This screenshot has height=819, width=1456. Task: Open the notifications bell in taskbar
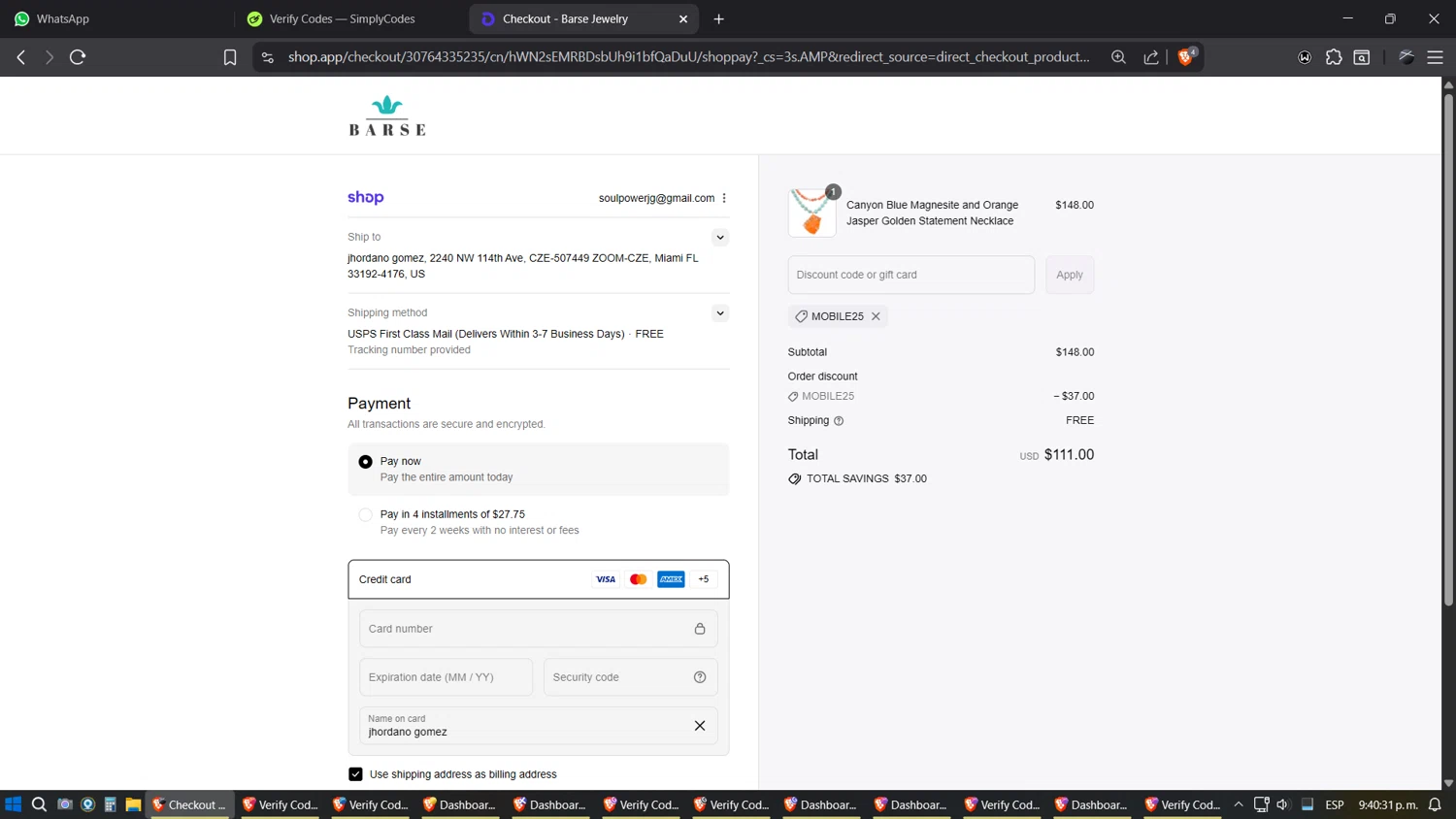[1435, 804]
